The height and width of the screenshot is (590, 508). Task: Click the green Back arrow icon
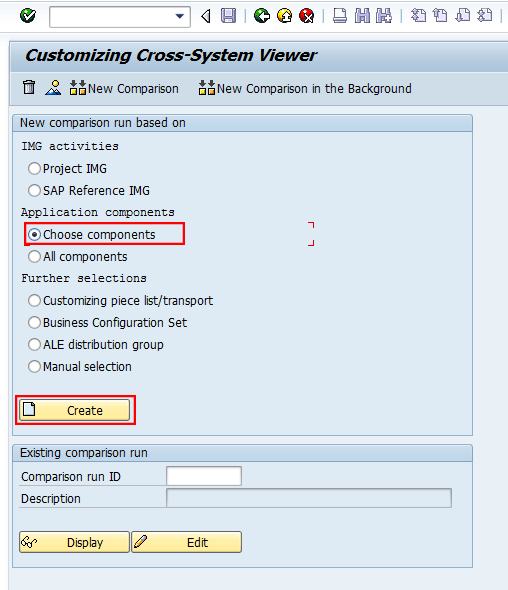262,16
